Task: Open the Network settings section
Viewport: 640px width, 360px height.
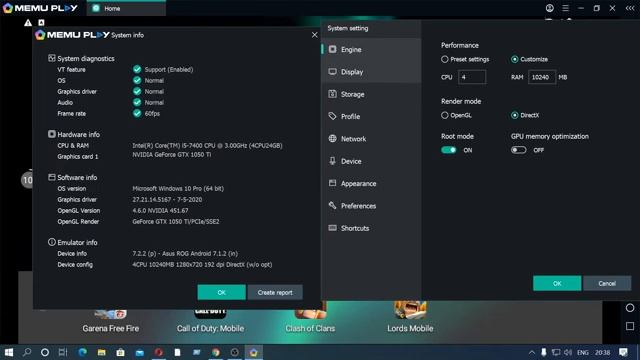Action: tap(371, 139)
